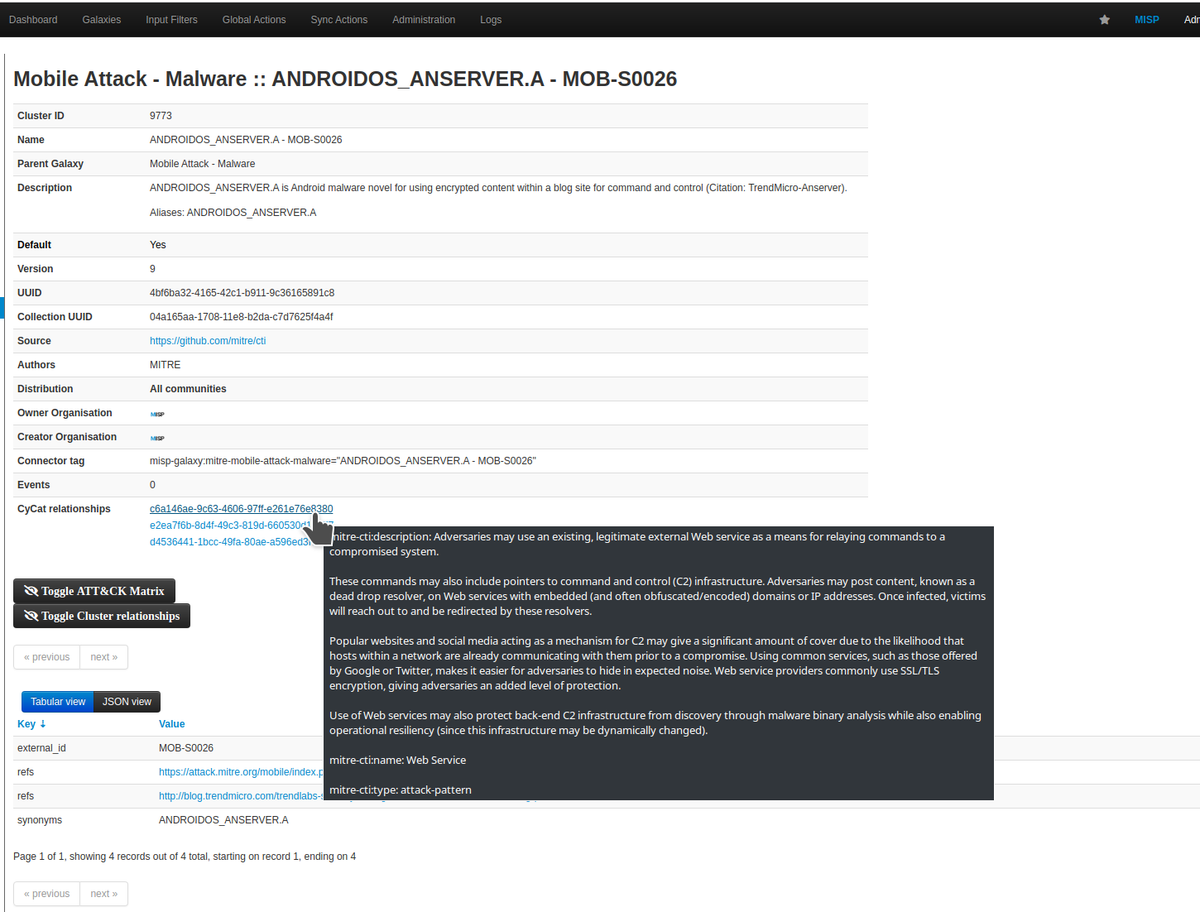Viewport: 1200px width, 912px height.
Task: Open the Logs menu
Action: point(491,19)
